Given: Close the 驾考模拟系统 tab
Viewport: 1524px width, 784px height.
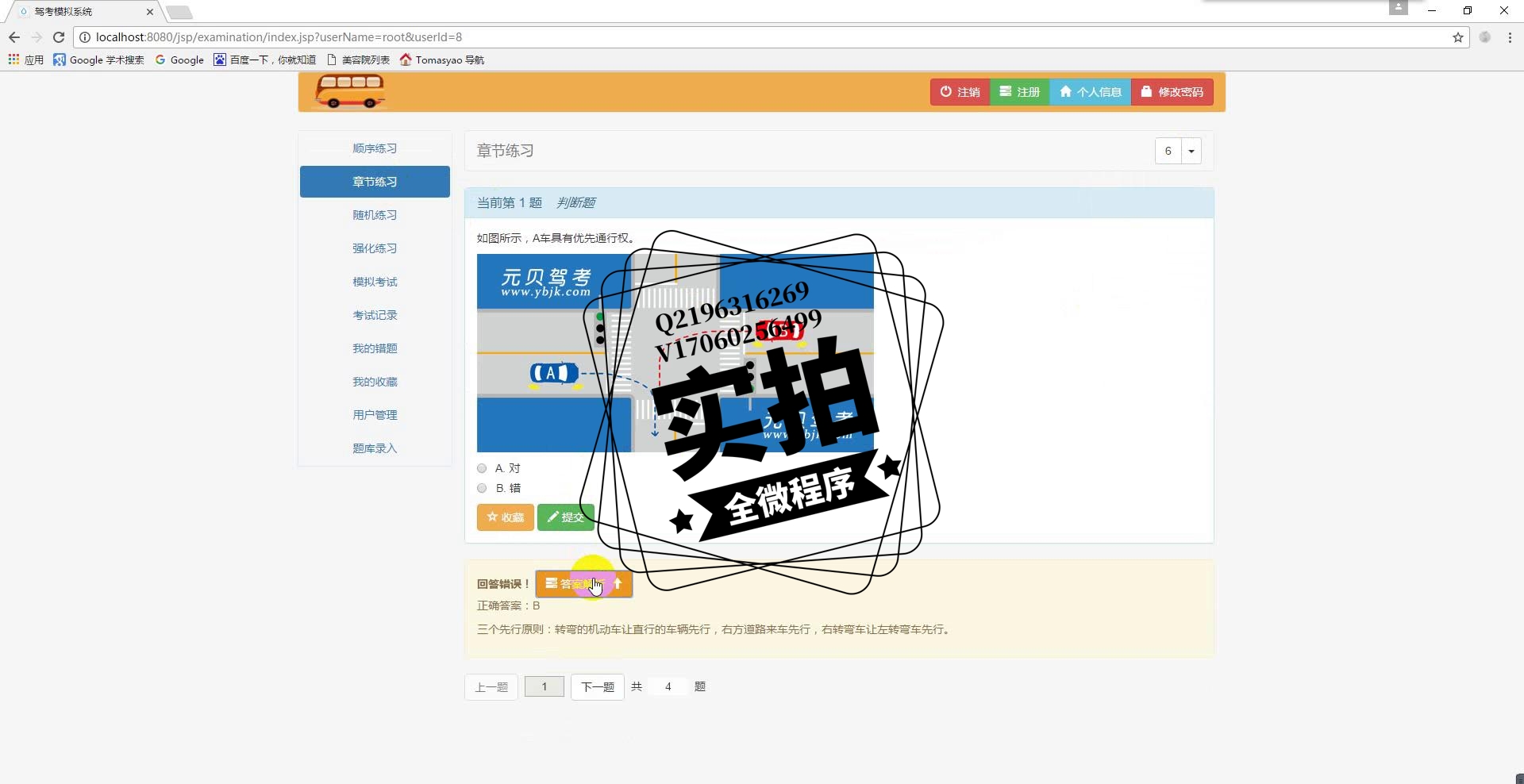Looking at the screenshot, I should [150, 12].
